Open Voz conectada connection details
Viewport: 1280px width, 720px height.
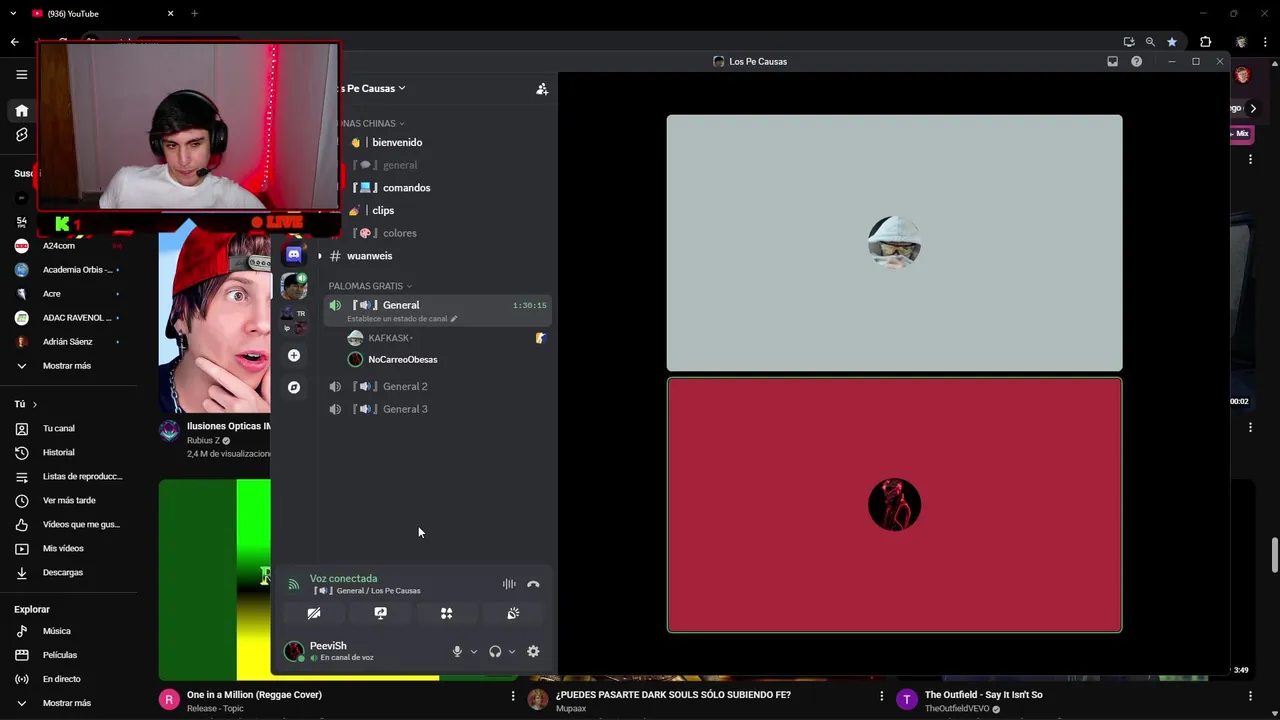pos(343,578)
